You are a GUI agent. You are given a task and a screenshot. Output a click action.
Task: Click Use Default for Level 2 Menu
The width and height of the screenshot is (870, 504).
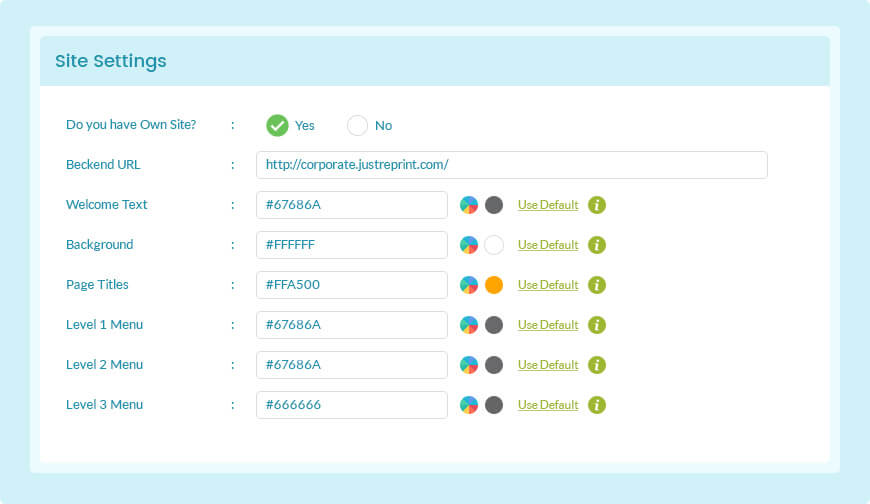coord(548,365)
